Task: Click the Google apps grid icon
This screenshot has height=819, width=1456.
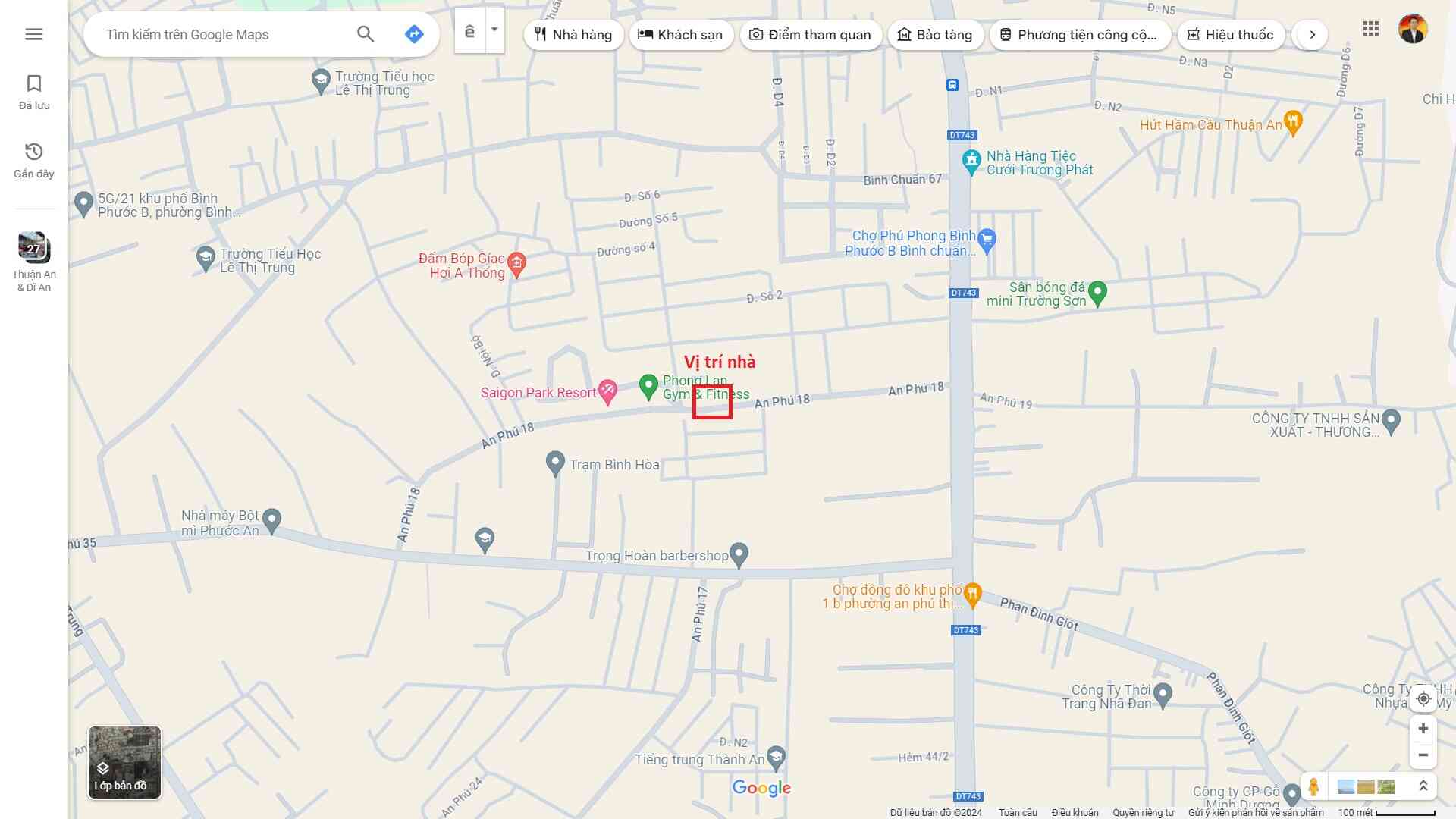Action: click(1370, 30)
